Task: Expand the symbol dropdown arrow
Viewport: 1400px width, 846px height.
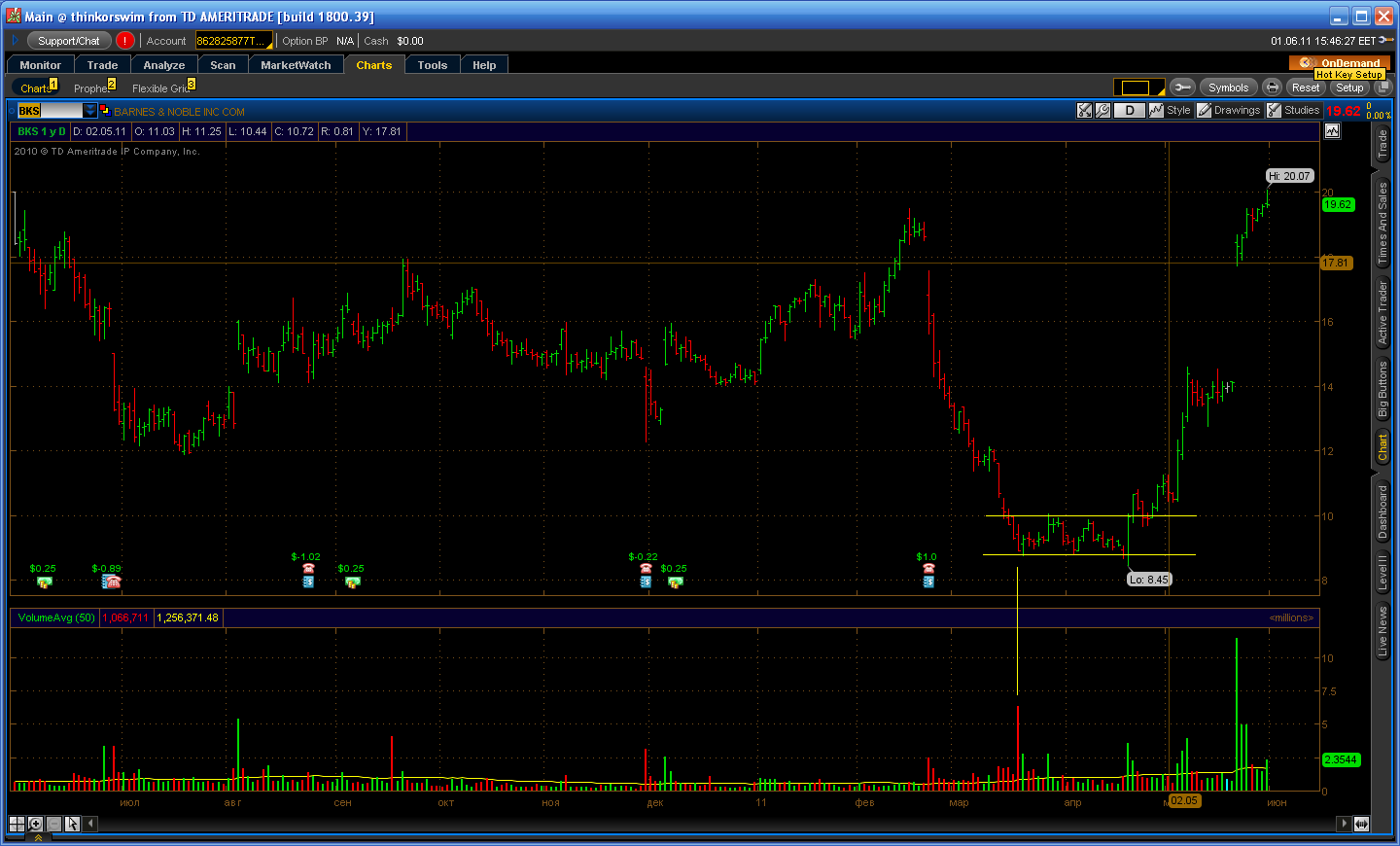Action: point(90,111)
